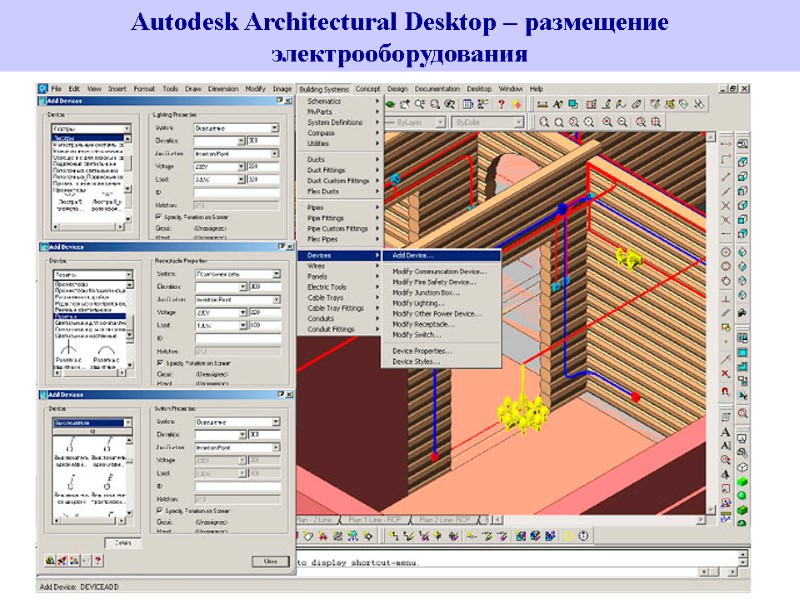The image size is (800, 600).
Task: Open the application system icon beside File menu
Action: (43, 88)
